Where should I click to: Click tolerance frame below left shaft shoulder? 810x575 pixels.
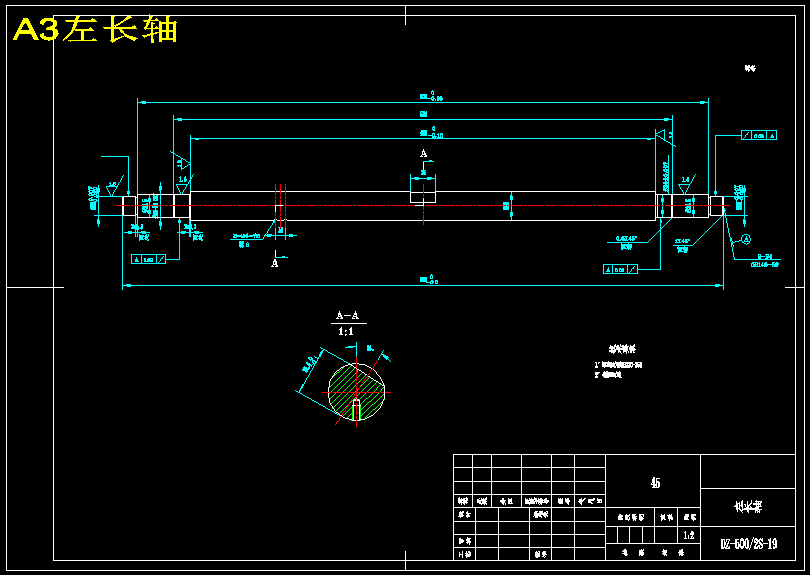tap(148, 259)
